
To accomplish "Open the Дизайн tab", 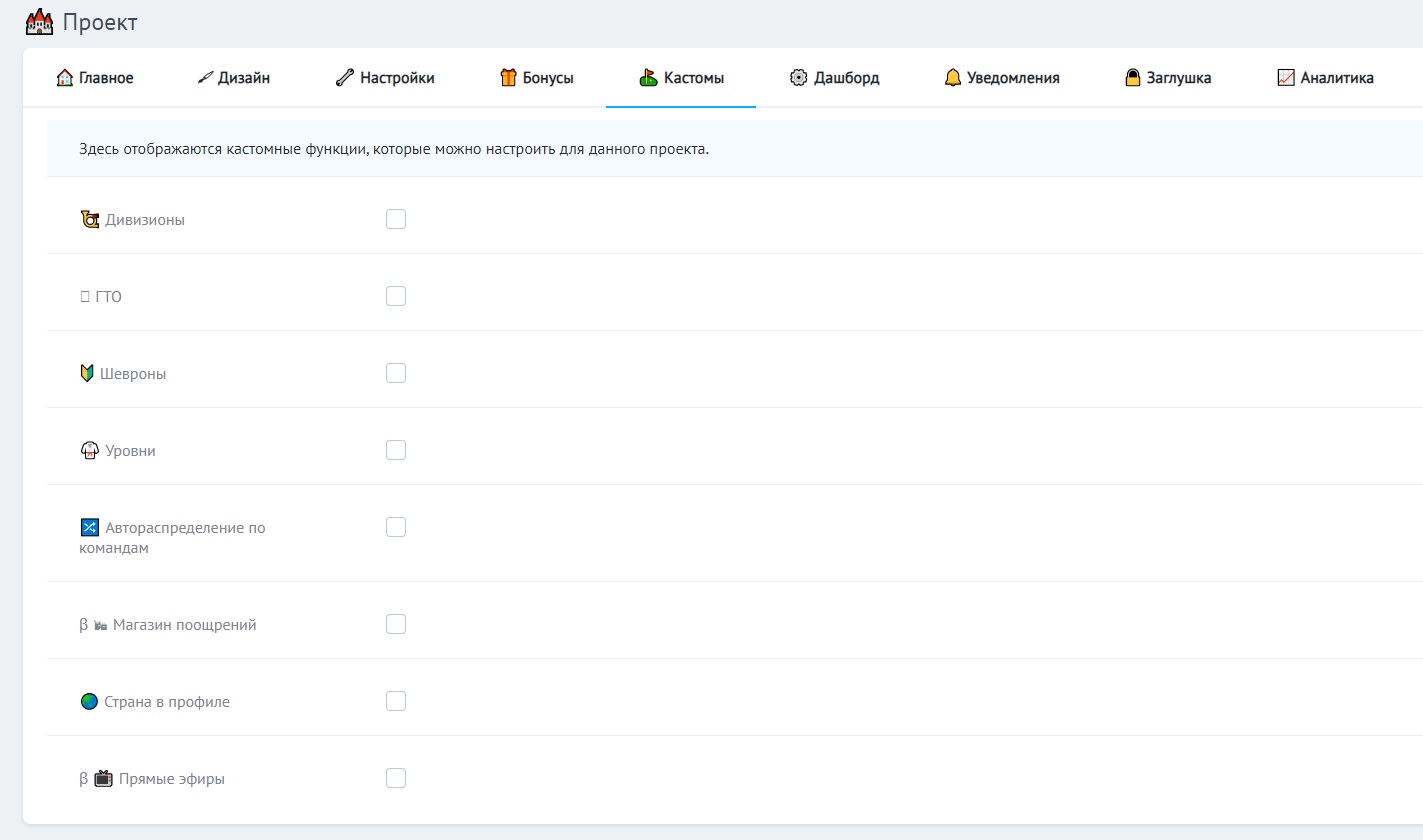I will point(234,78).
